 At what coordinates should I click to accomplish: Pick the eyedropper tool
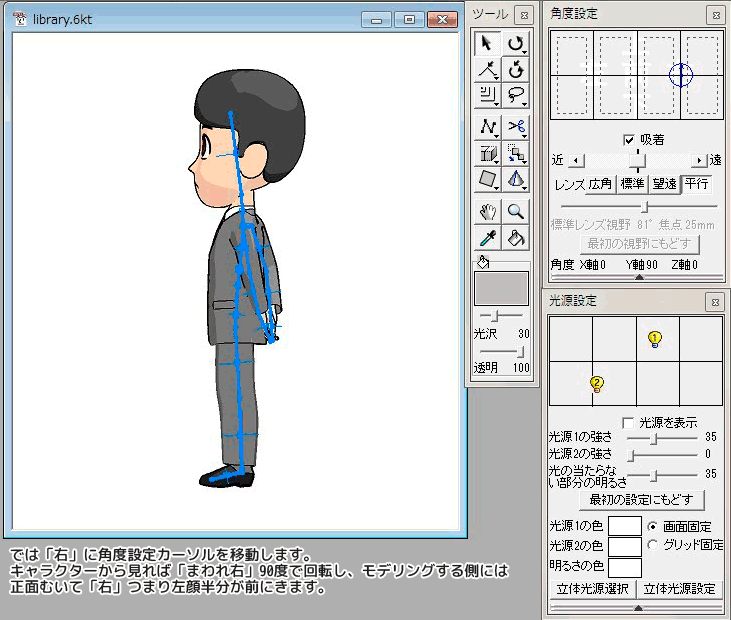(x=487, y=238)
